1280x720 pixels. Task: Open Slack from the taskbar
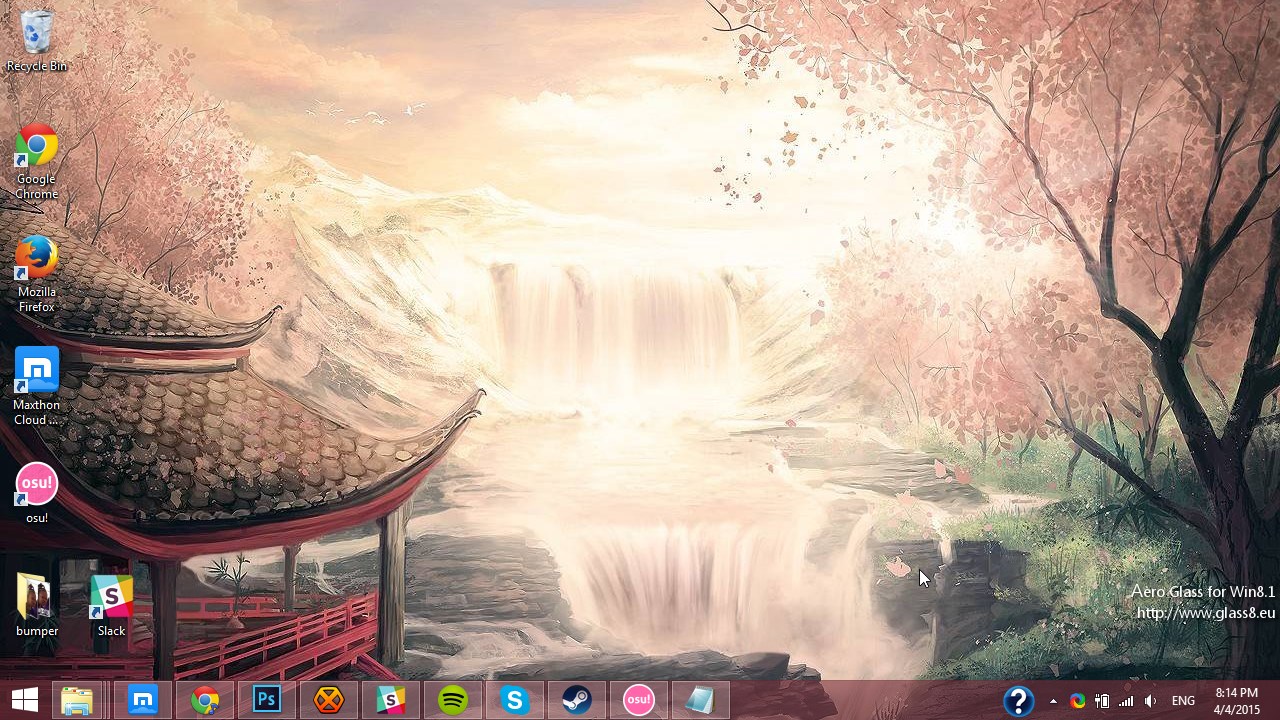391,701
